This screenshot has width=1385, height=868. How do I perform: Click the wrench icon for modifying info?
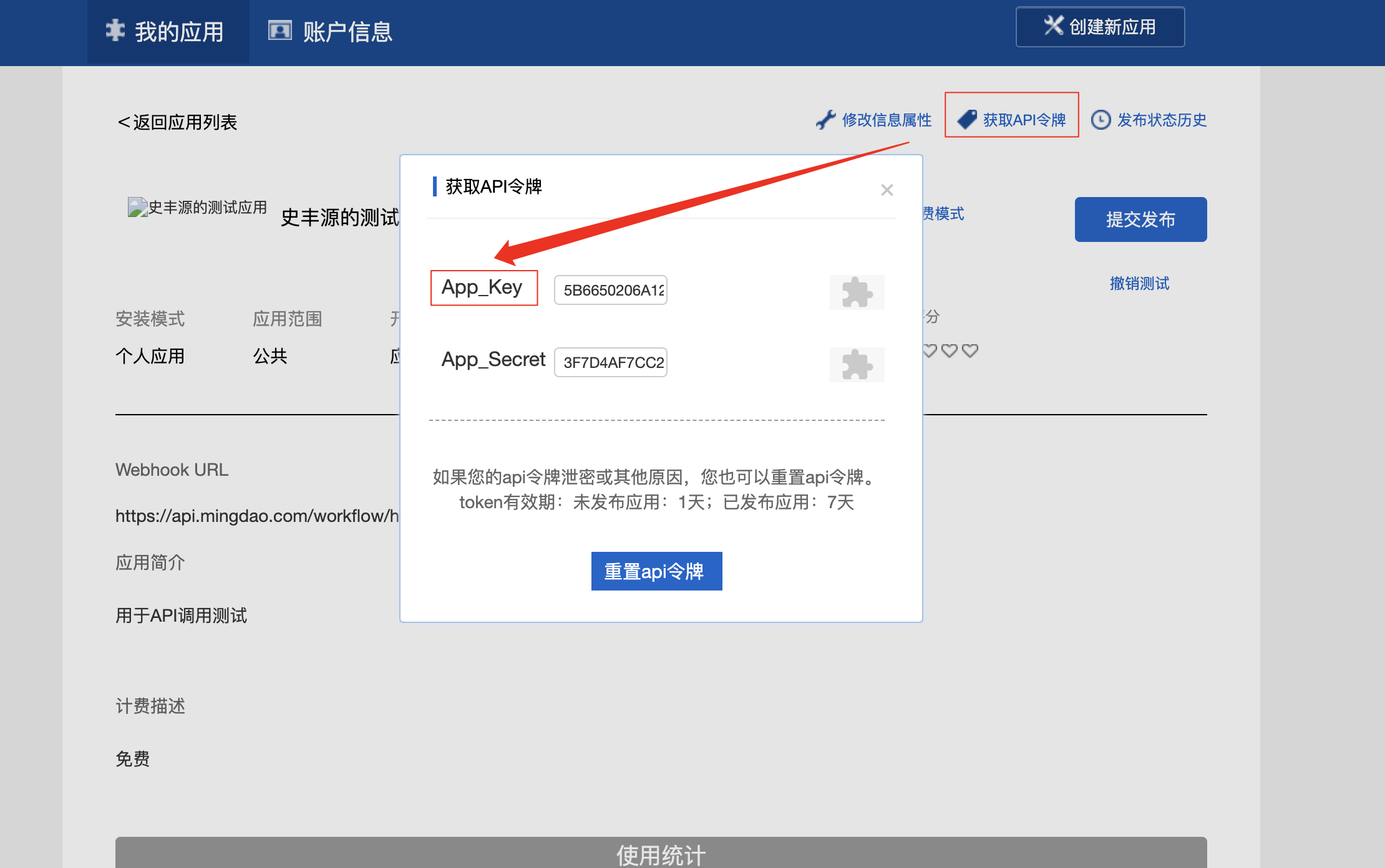pos(825,120)
